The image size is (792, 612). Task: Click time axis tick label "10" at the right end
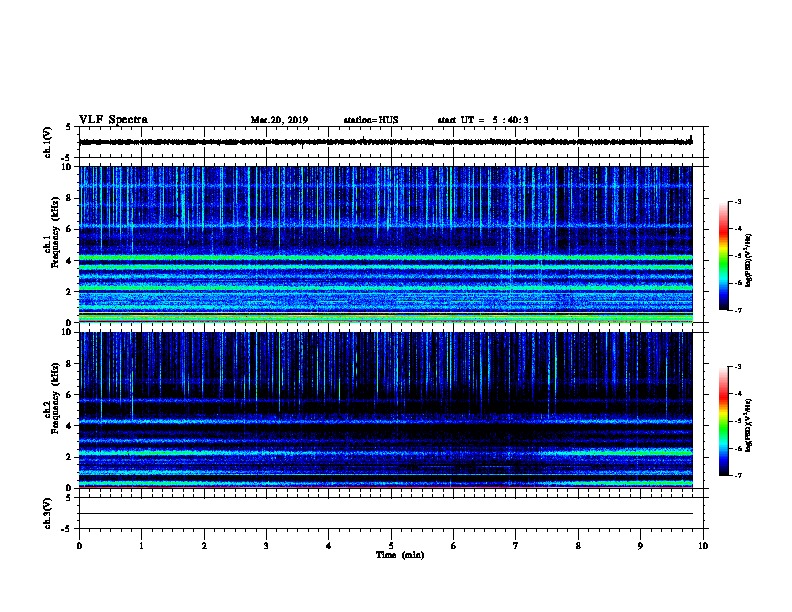[x=703, y=546]
